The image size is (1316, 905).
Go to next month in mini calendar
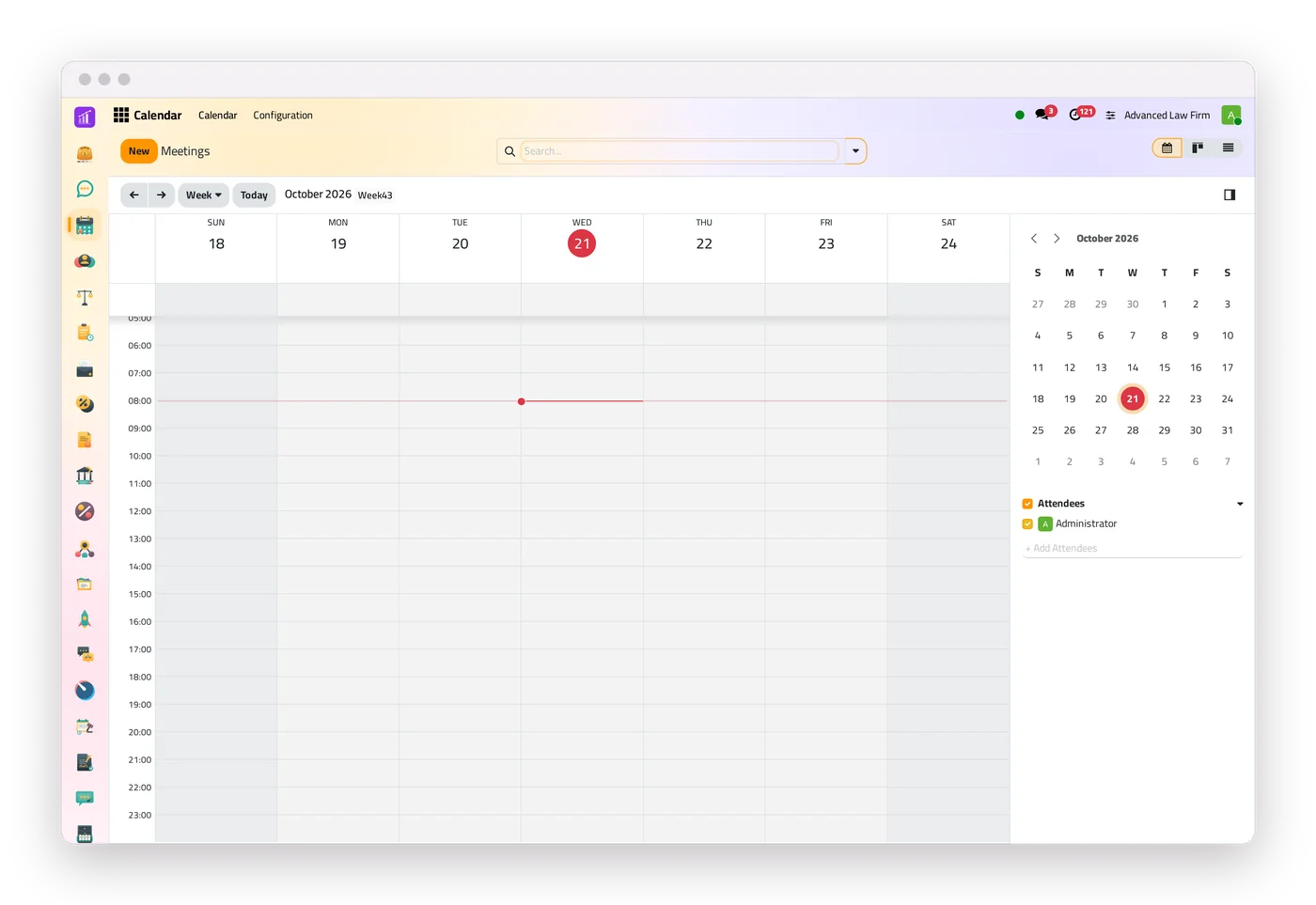point(1057,239)
